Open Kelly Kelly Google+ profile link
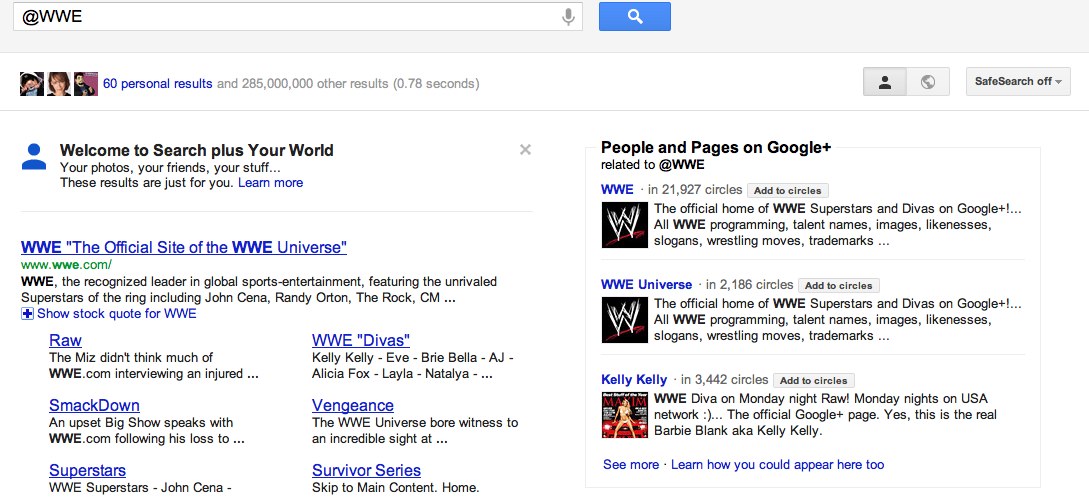Image resolution: width=1089 pixels, height=498 pixels. click(x=634, y=380)
